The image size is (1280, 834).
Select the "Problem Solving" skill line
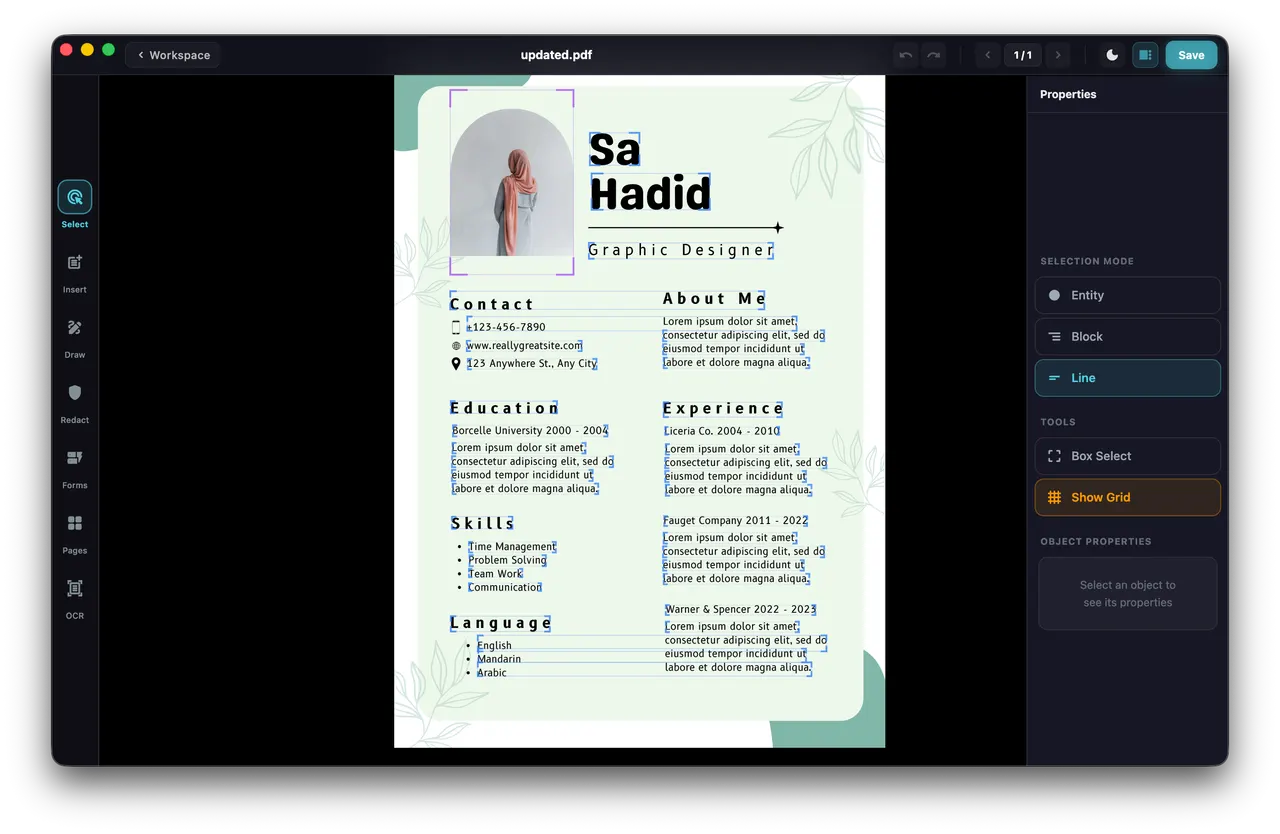[x=507, y=560]
